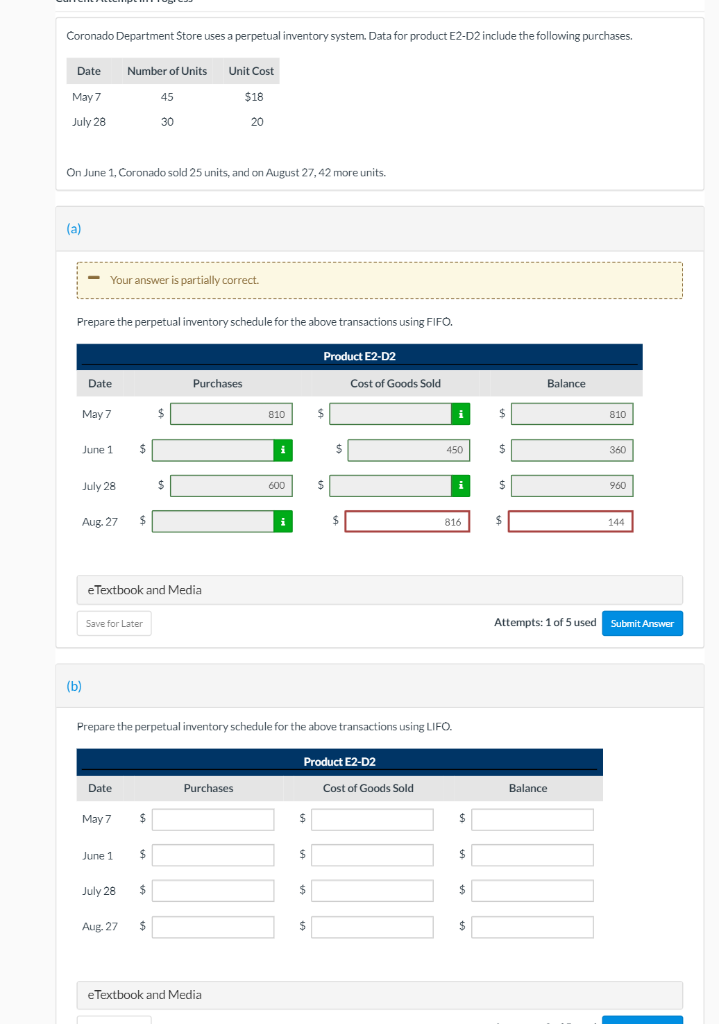Select FIFO June 1 Cost of Goods Sold field 450
The image size is (719, 1024).
point(409,450)
